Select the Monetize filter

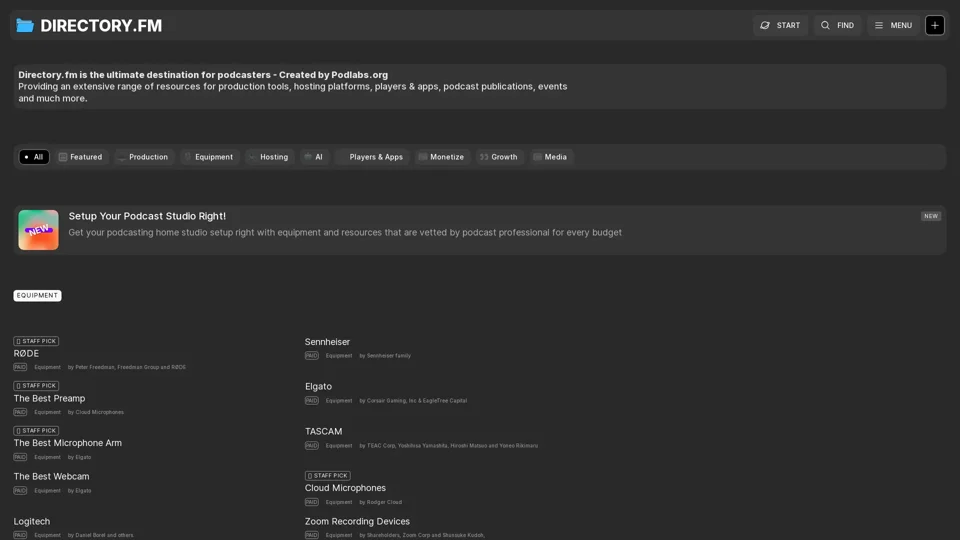442,157
